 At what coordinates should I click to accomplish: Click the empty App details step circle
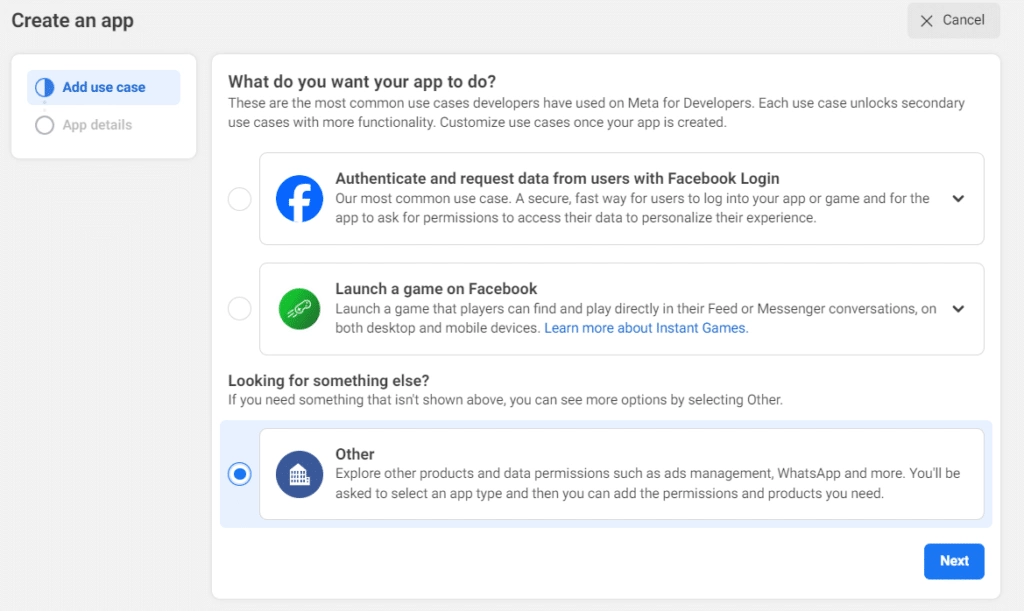tap(44, 125)
